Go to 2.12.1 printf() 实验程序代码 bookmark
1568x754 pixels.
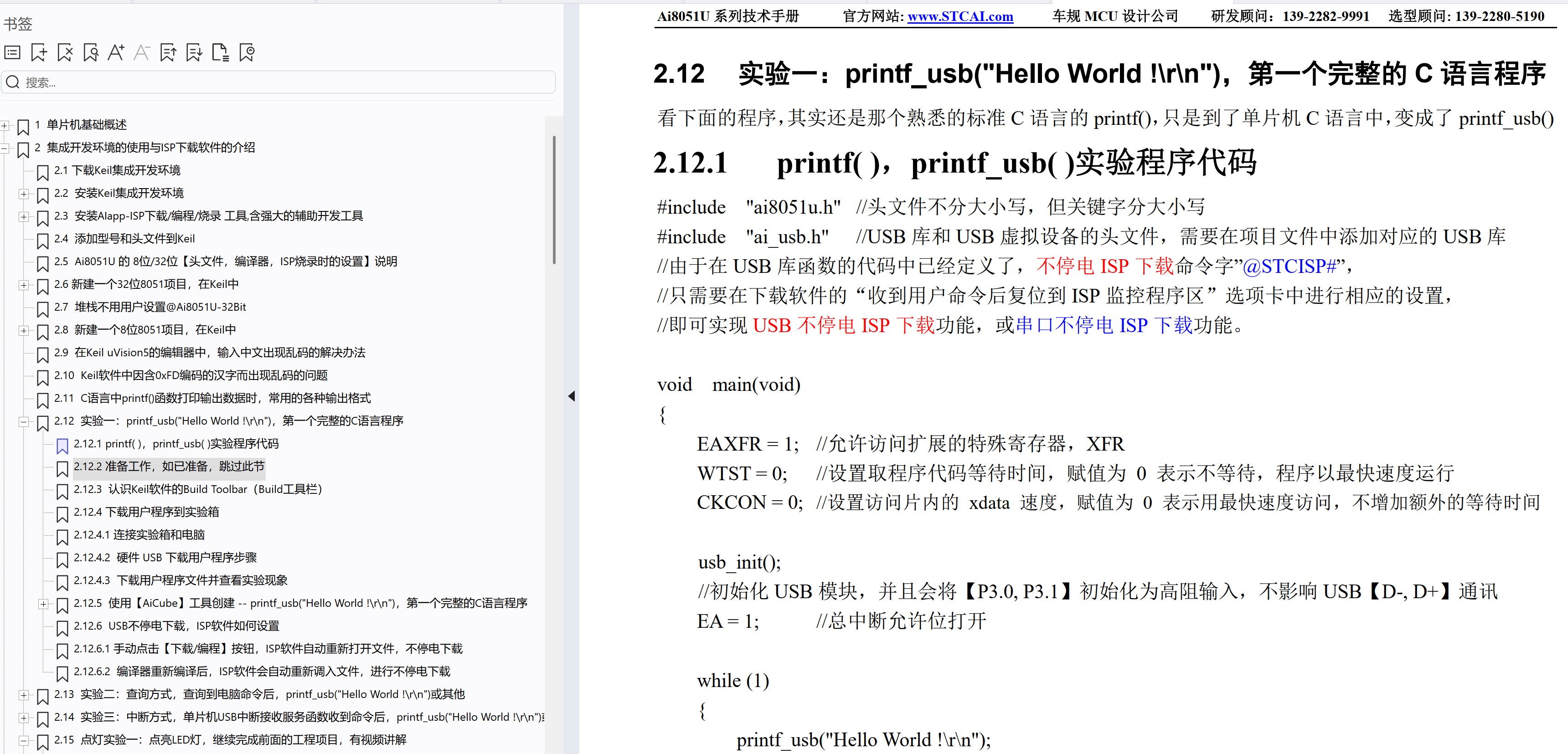(176, 444)
